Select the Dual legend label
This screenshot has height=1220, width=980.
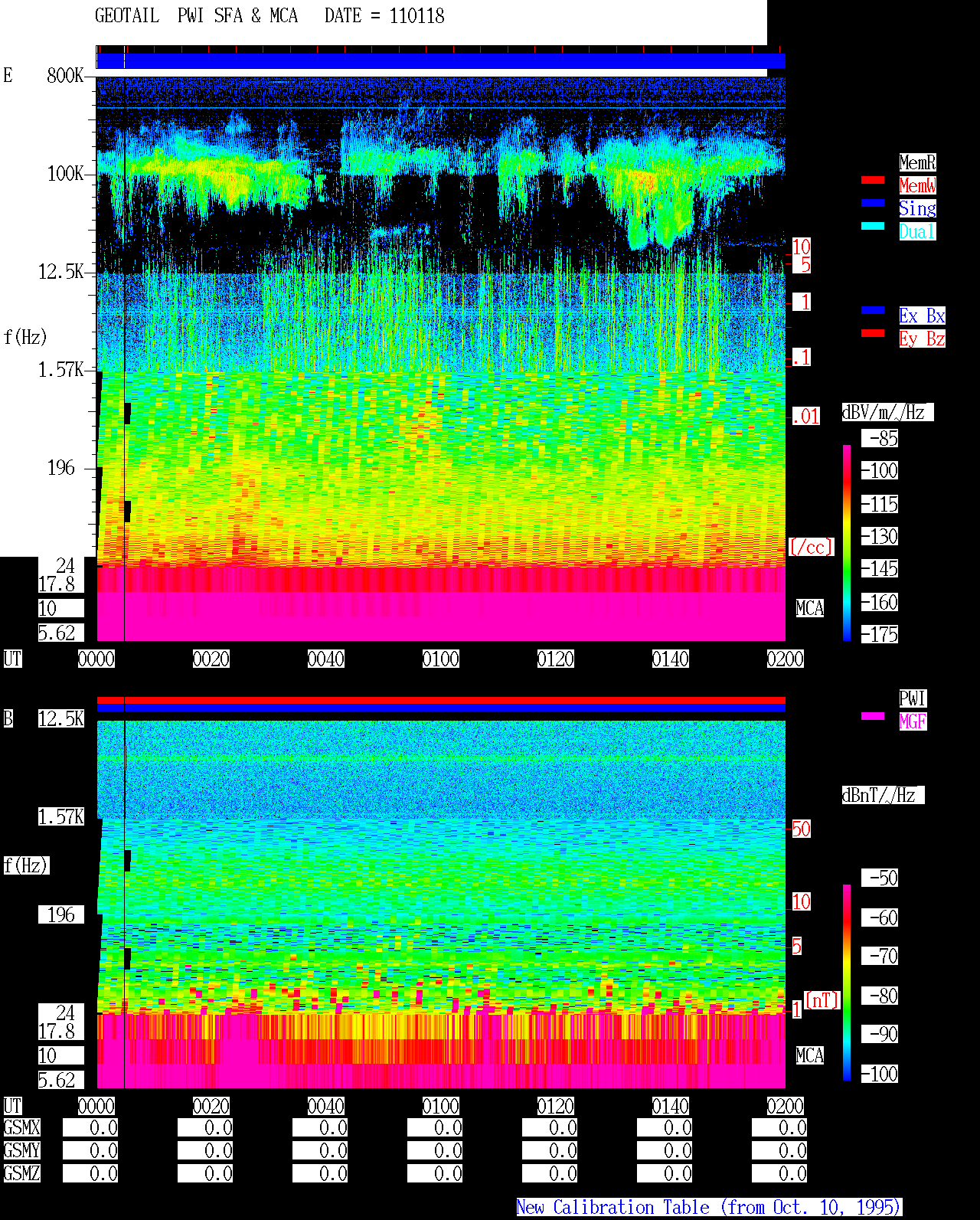(917, 231)
